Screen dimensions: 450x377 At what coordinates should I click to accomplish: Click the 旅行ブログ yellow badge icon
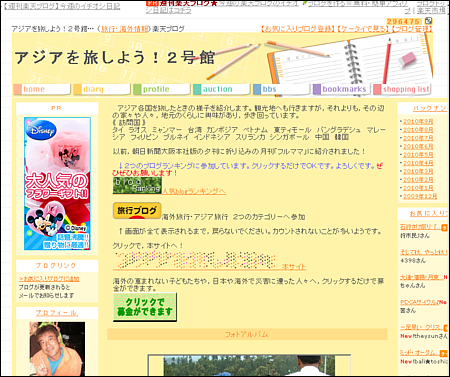[x=137, y=211]
